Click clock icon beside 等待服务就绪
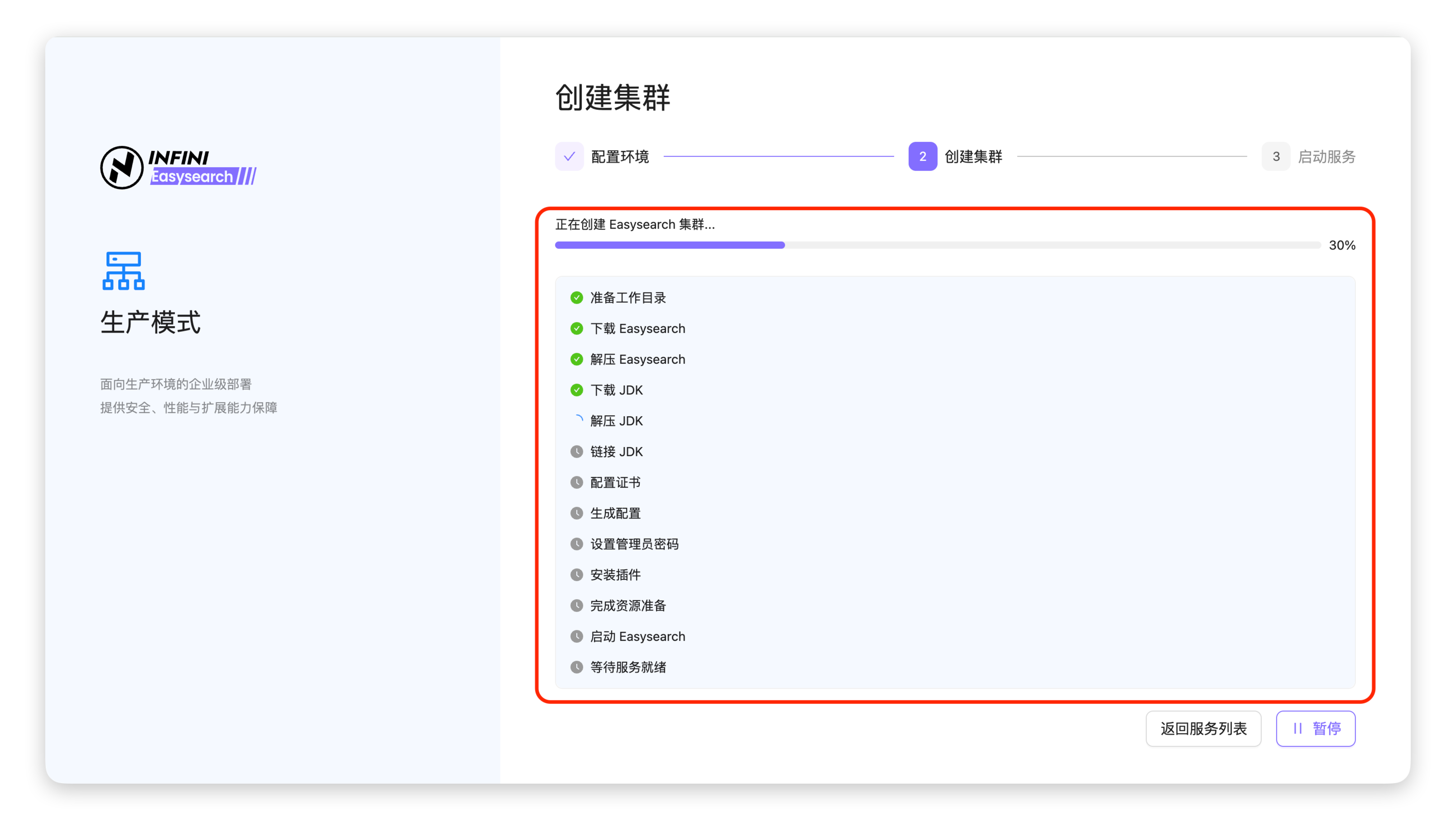Screen dimensions: 1456x838 pyautogui.click(x=576, y=667)
